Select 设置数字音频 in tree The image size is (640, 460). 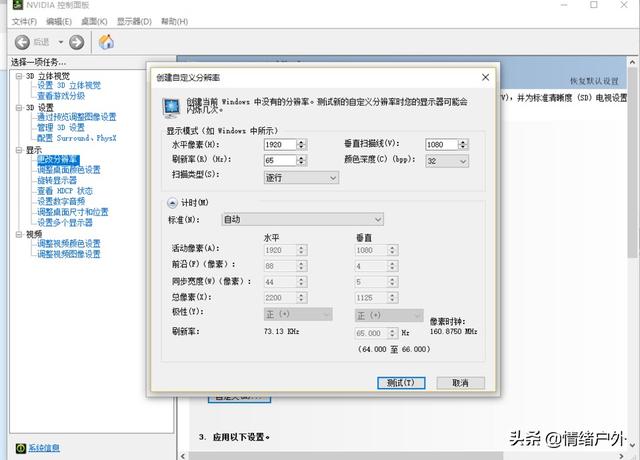(x=61, y=201)
